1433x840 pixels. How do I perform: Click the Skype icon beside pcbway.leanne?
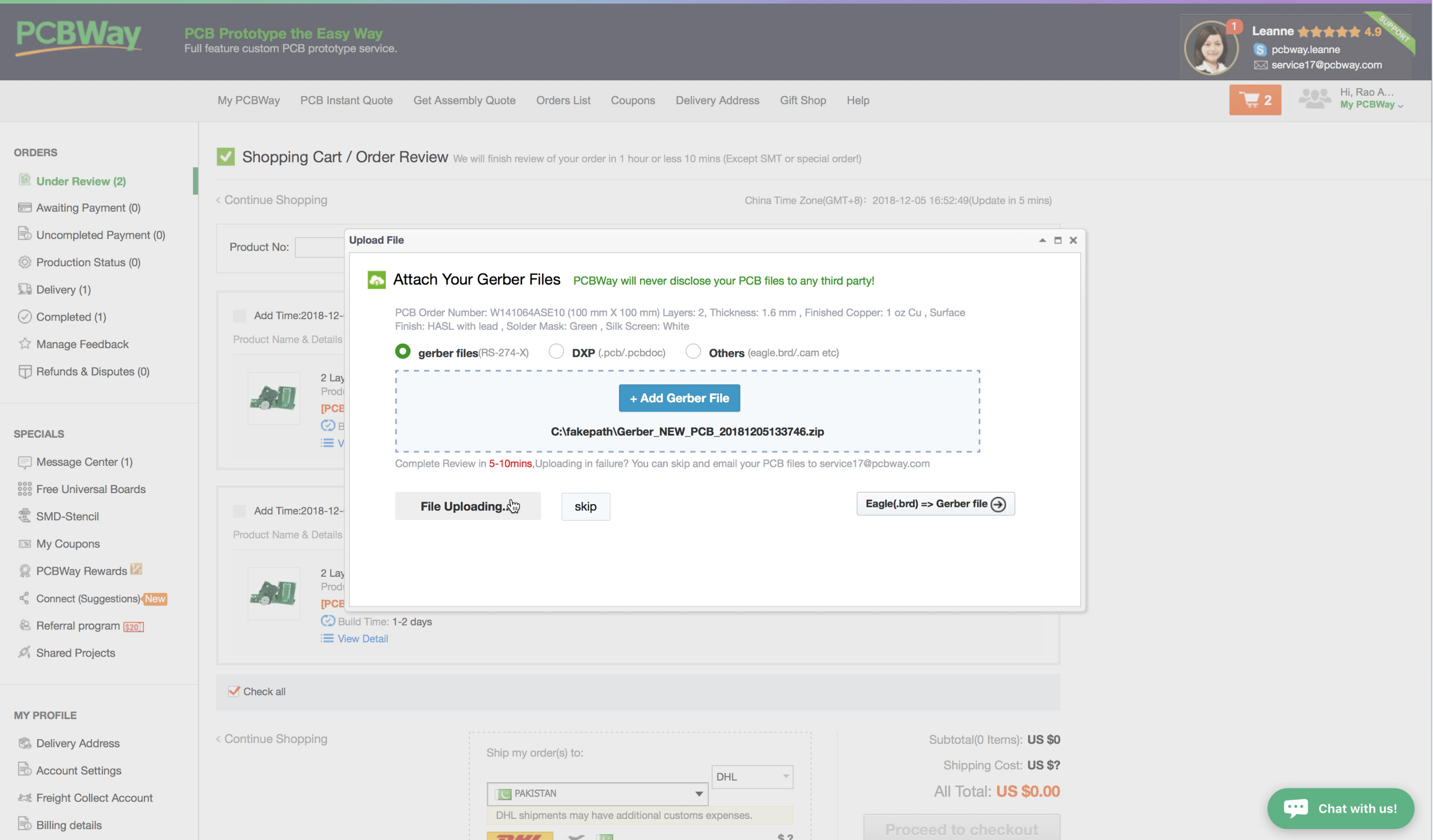(x=1259, y=49)
